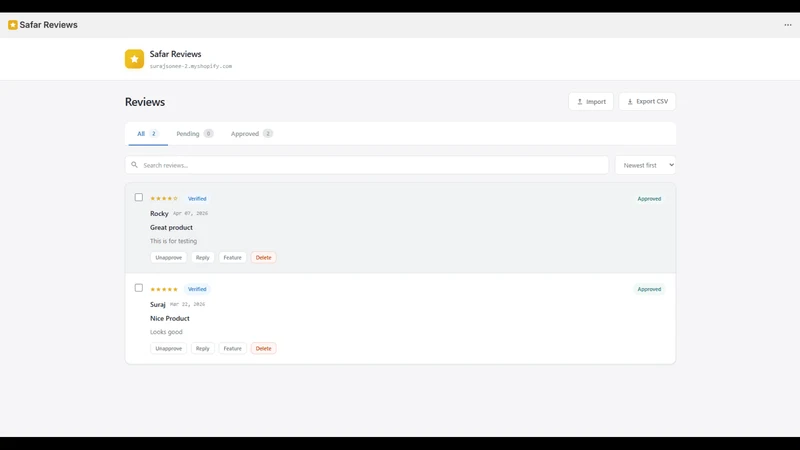The width and height of the screenshot is (800, 450).
Task: Delete Suraj's review
Action: pyautogui.click(x=263, y=348)
